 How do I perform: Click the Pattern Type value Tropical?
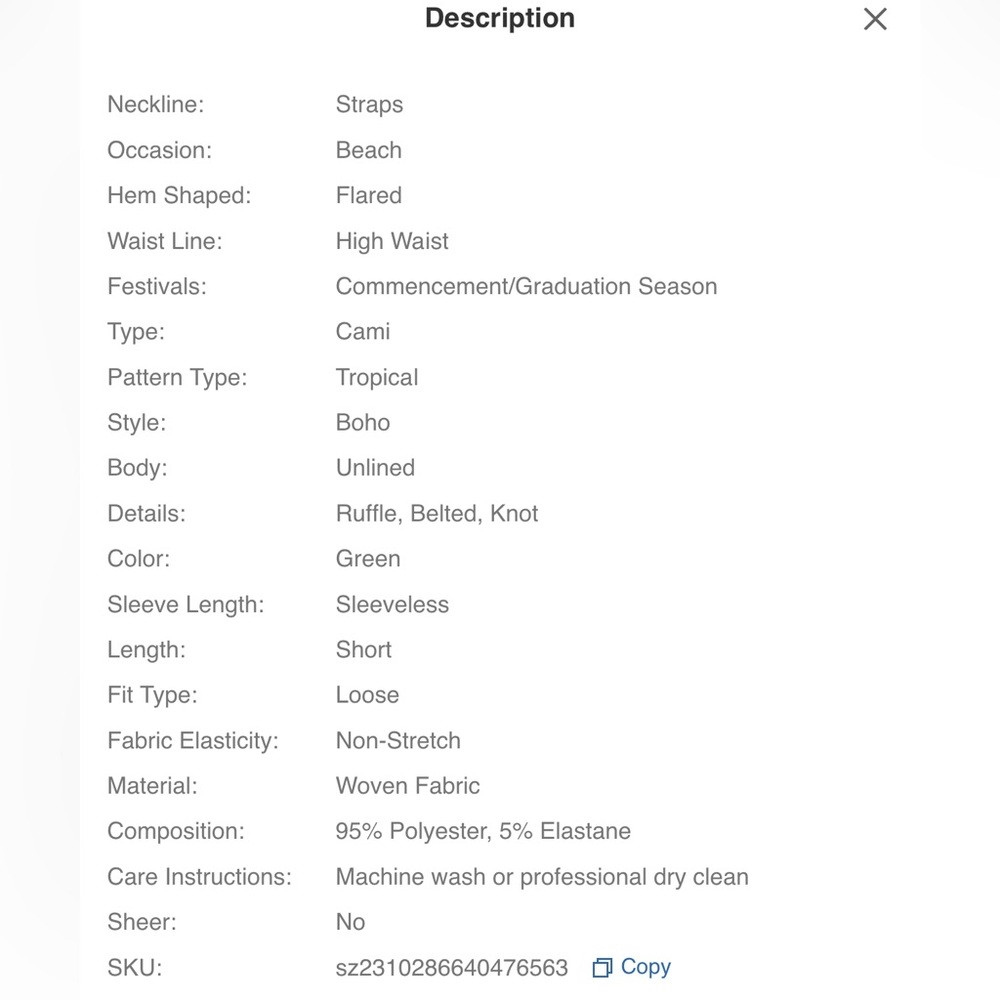click(377, 378)
